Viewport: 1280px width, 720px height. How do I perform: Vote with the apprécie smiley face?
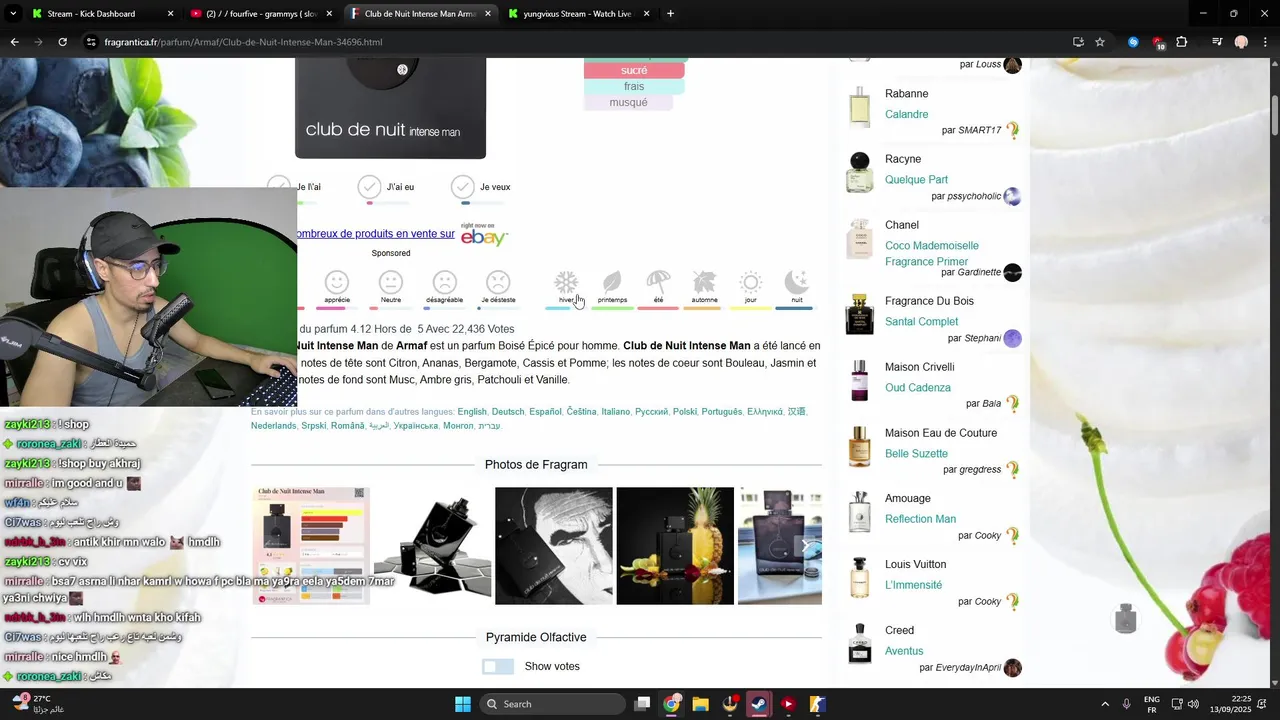point(337,283)
